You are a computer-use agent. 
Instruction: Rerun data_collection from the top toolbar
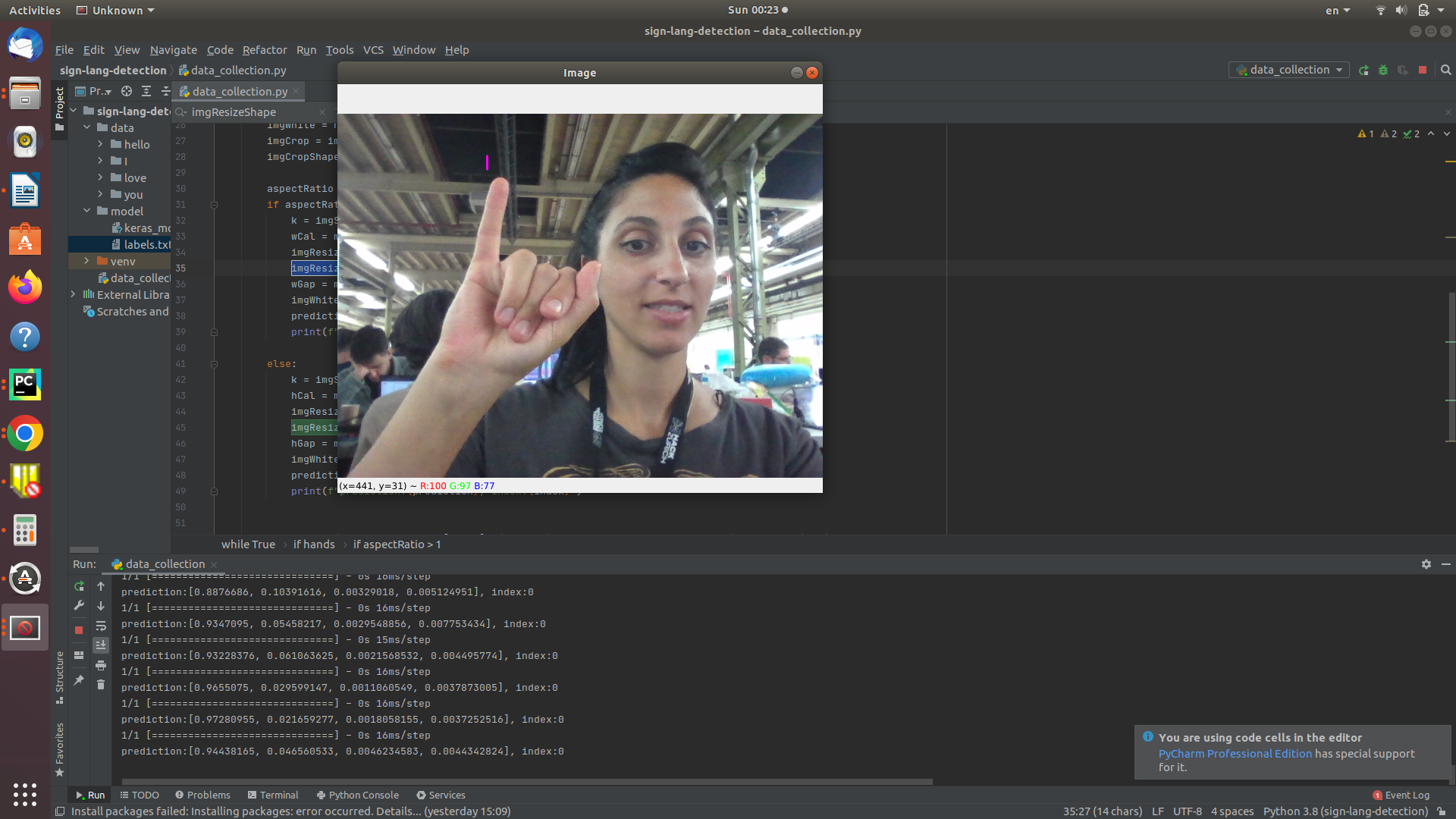coord(1363,70)
